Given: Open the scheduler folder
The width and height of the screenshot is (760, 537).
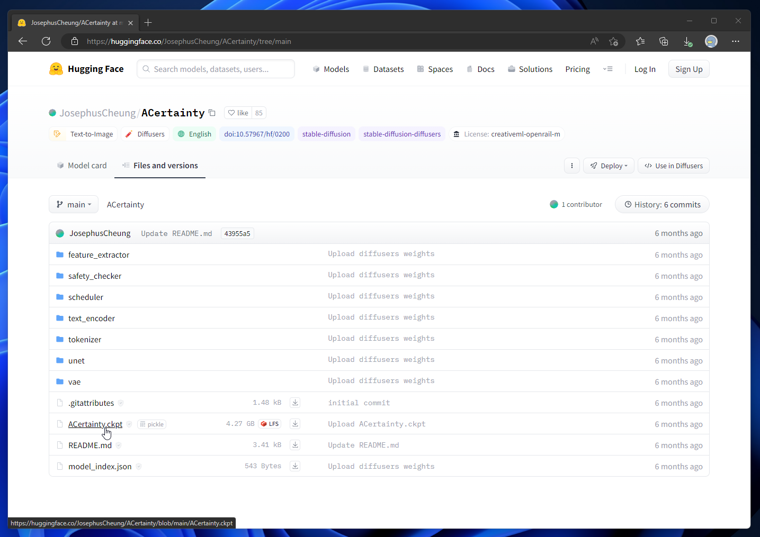Looking at the screenshot, I should coord(85,297).
